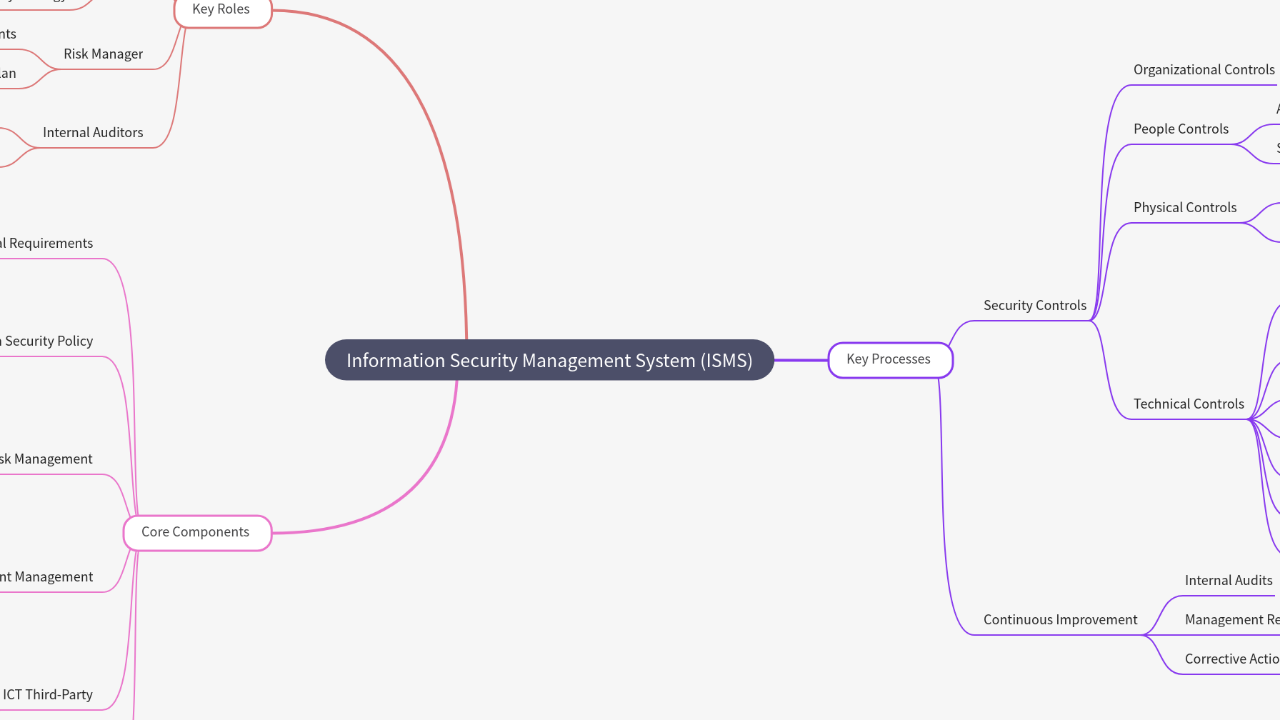Click the Continuous Improvement branch

pos(1060,619)
